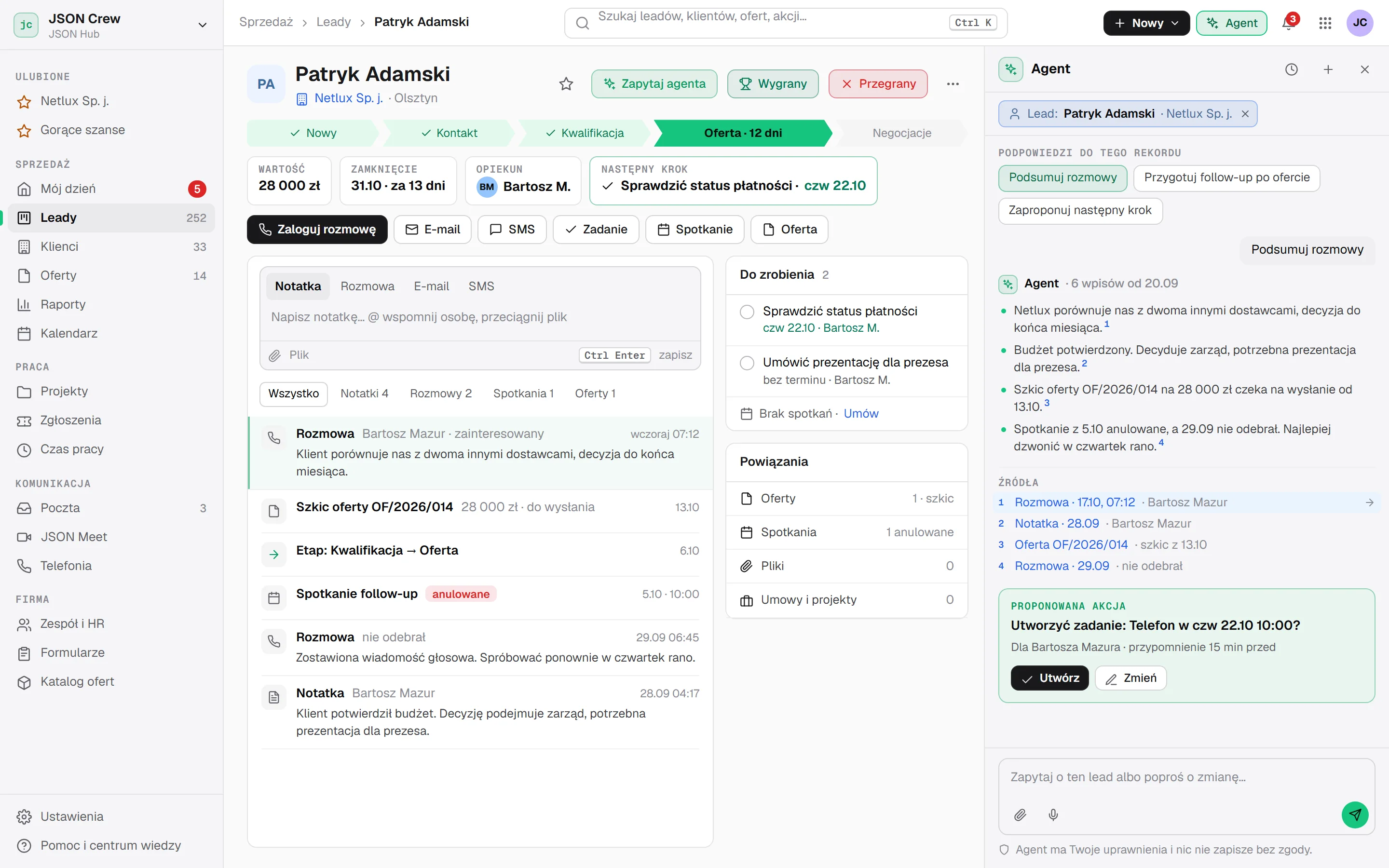
Task: Go to Klienci section
Action: 111,247
